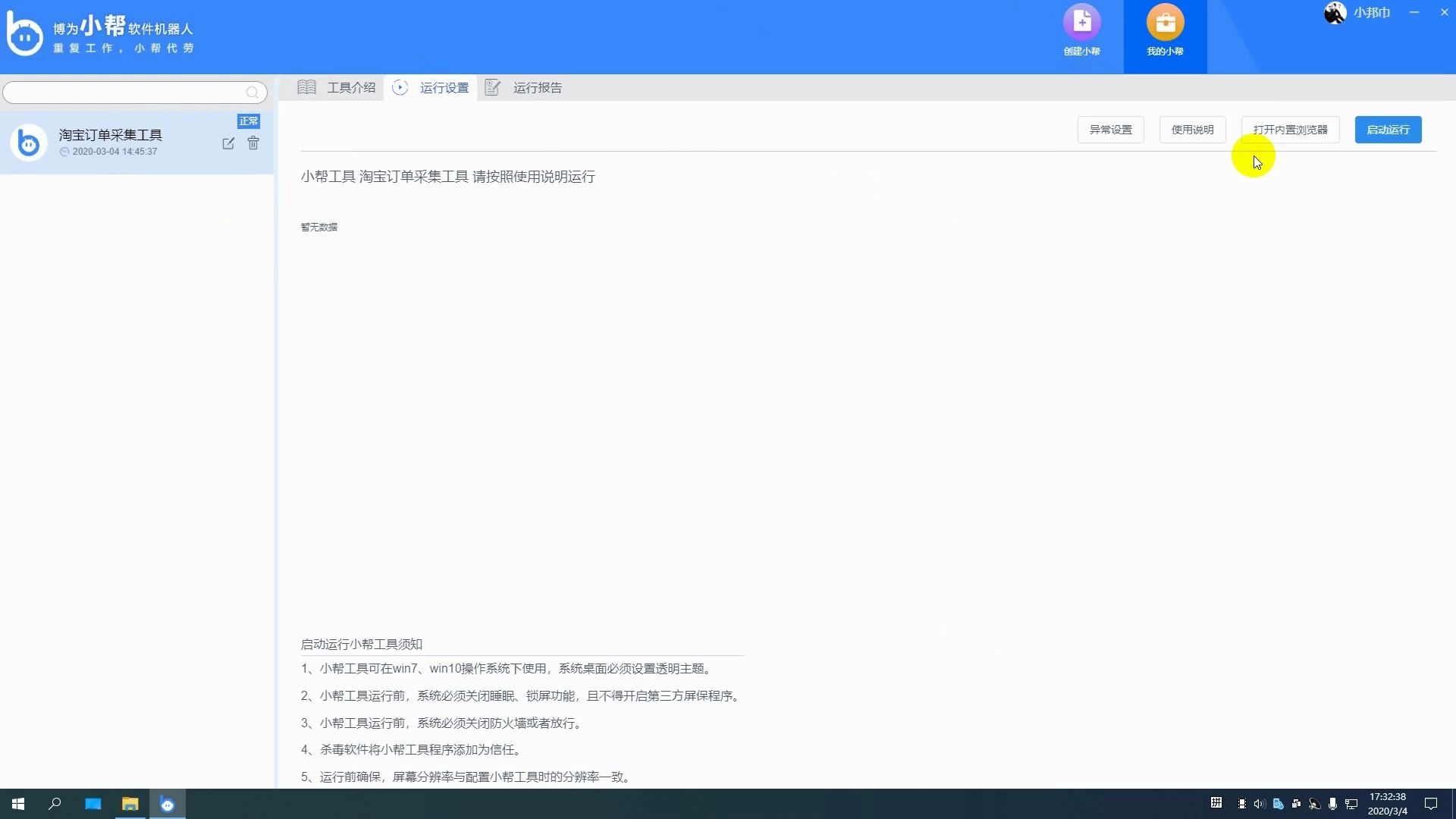Click the 淘宝订单采集工具 round avatar icon
This screenshot has width=1456, height=819.
tap(29, 143)
